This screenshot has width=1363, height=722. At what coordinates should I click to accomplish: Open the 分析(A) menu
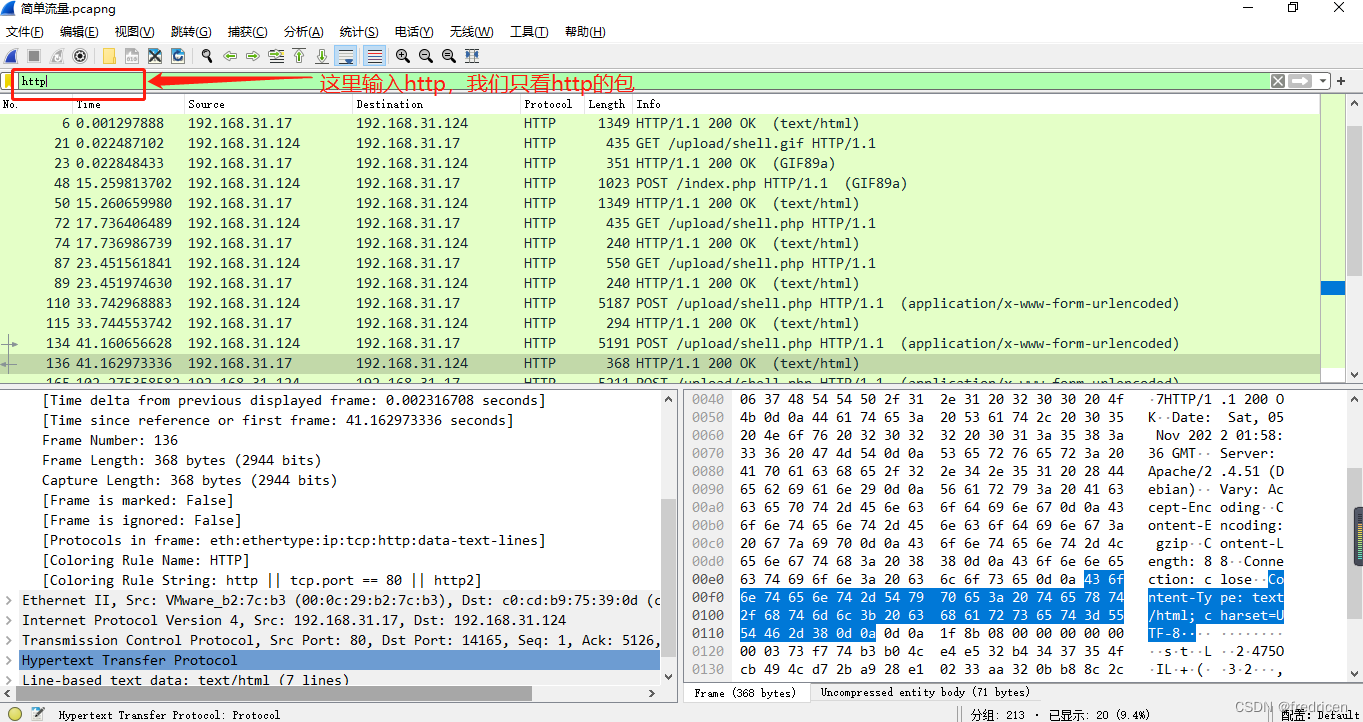coord(303,32)
